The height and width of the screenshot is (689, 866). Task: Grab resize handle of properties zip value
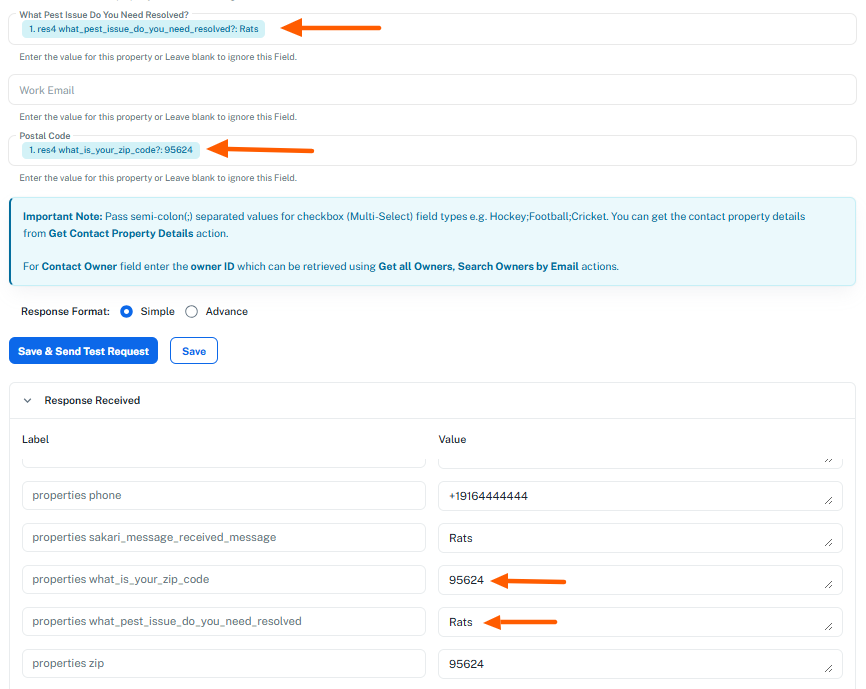[x=829, y=669]
